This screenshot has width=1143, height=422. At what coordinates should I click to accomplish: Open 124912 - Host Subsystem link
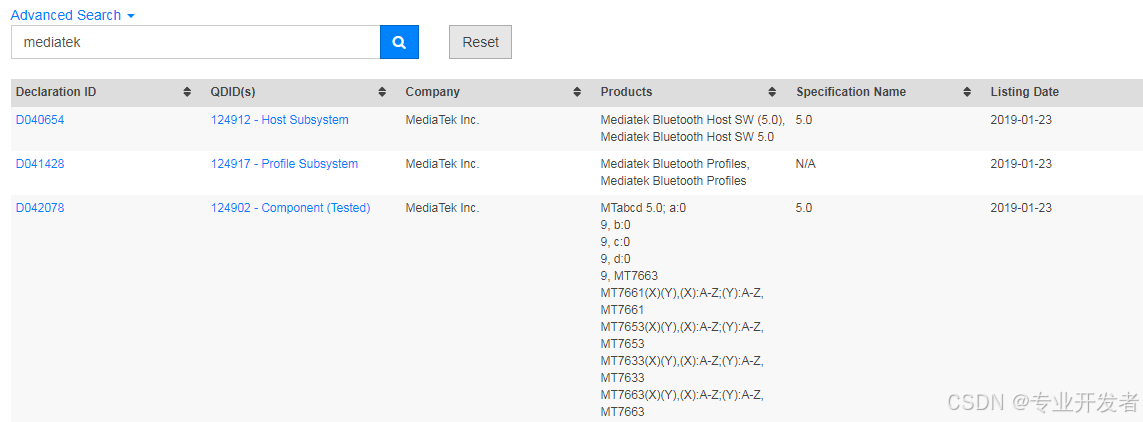coord(280,120)
